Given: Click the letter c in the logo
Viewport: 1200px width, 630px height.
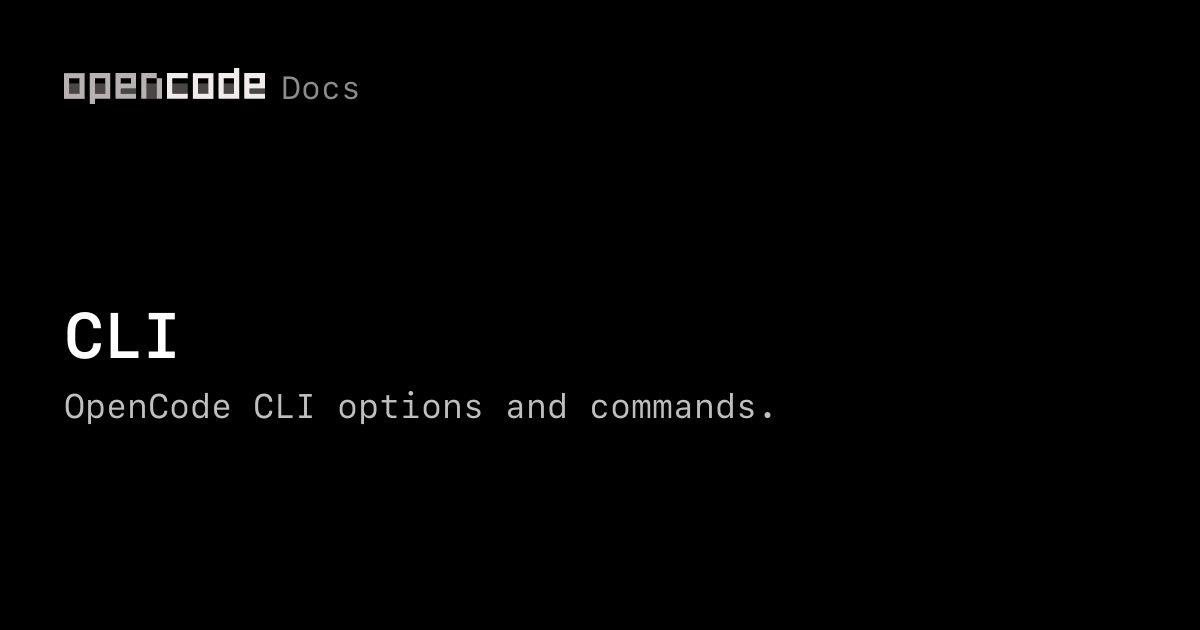Looking at the screenshot, I should point(177,86).
